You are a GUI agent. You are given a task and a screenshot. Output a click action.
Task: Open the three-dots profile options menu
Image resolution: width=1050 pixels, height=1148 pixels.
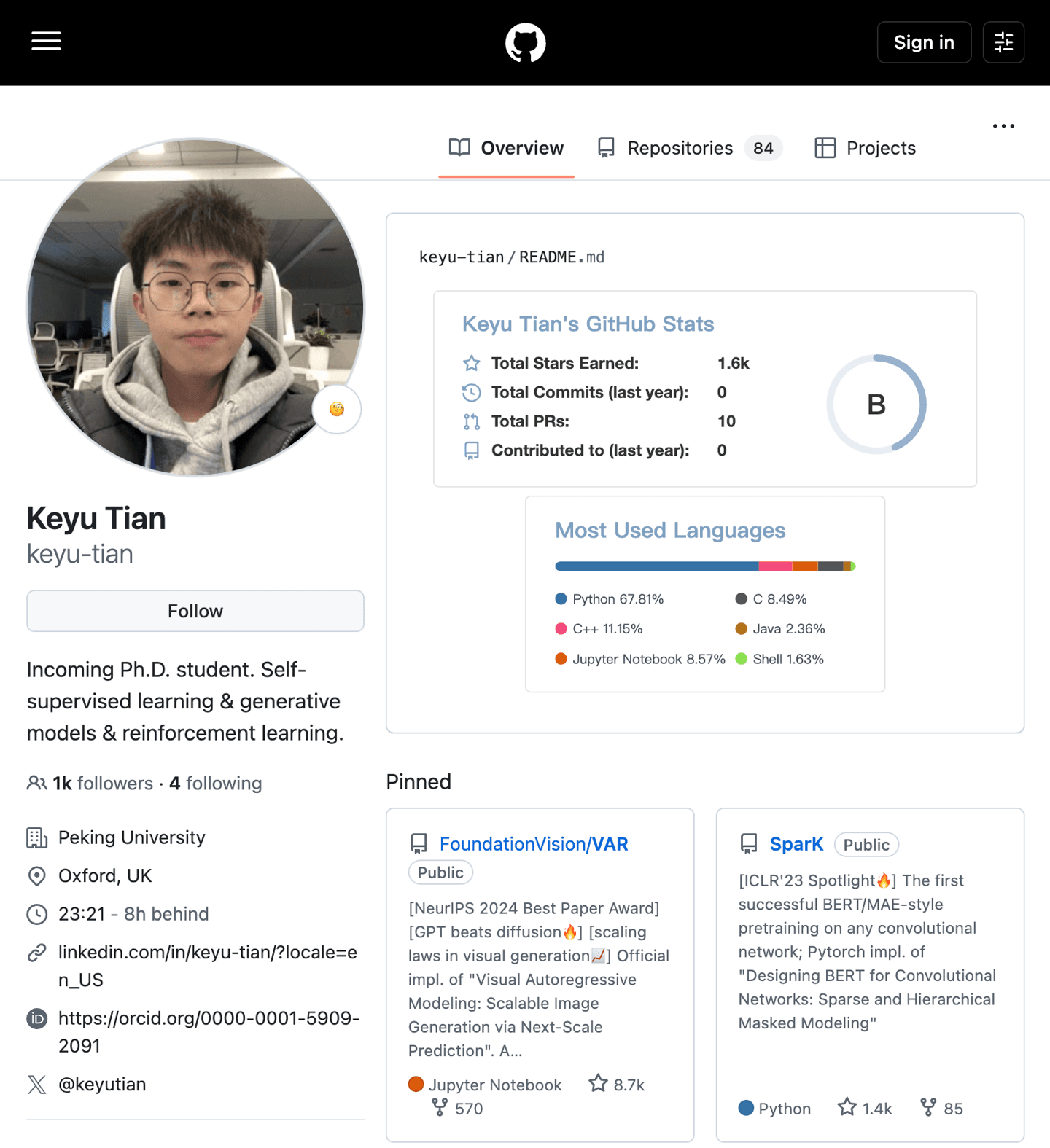(1003, 126)
